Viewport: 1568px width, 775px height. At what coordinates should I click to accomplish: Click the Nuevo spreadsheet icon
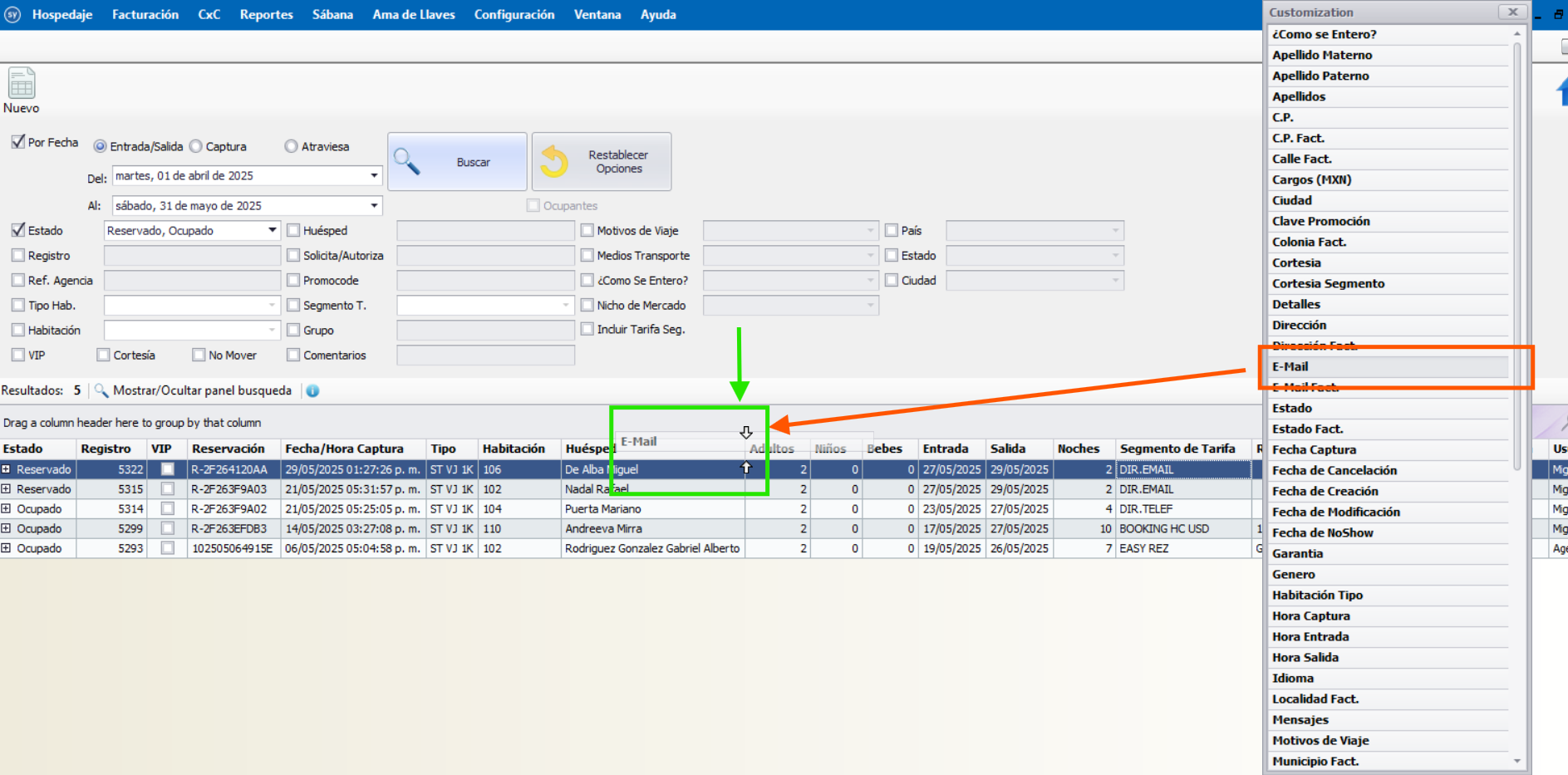pos(22,84)
